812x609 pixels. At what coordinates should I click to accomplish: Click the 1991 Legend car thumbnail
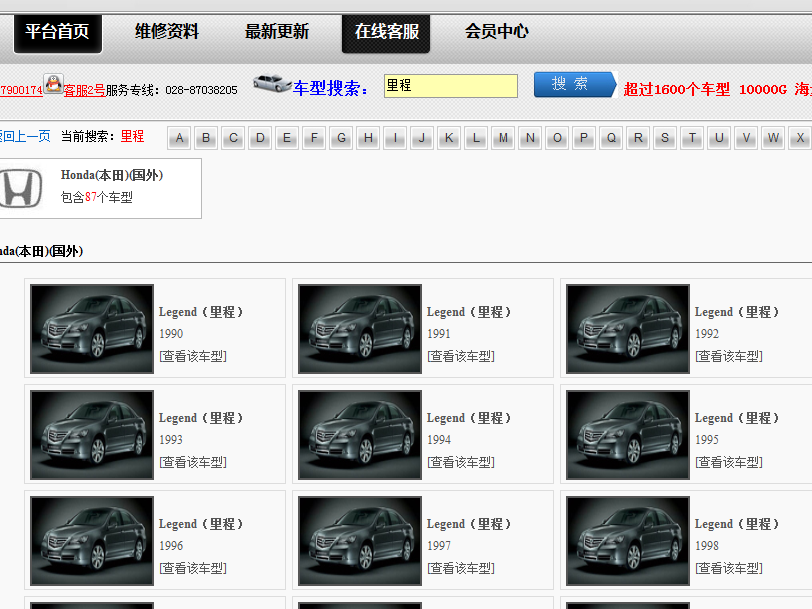pos(360,329)
